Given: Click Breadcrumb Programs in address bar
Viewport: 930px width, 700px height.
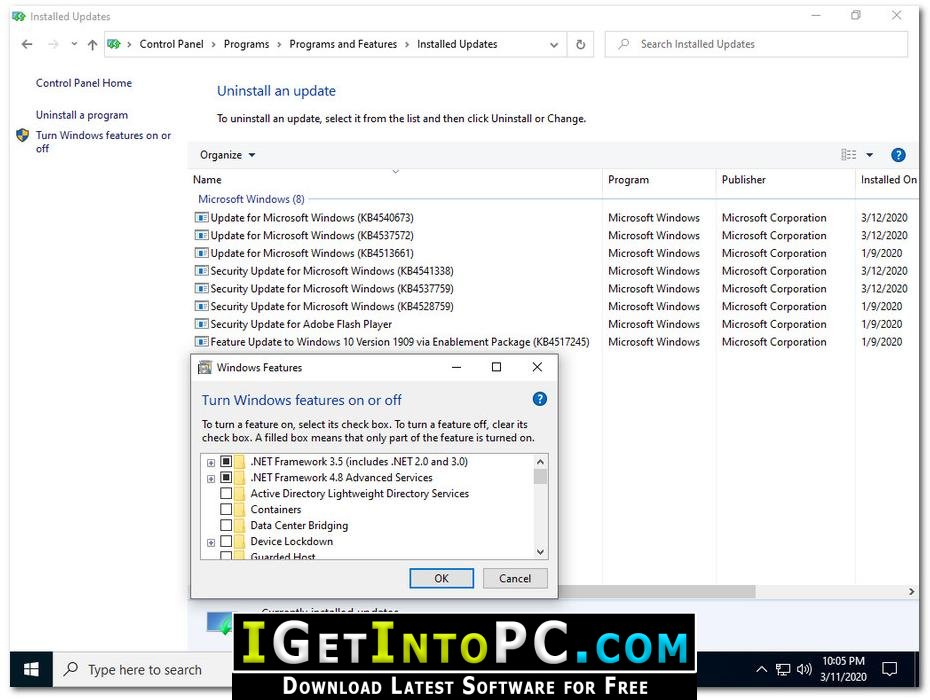Looking at the screenshot, I should click(246, 44).
